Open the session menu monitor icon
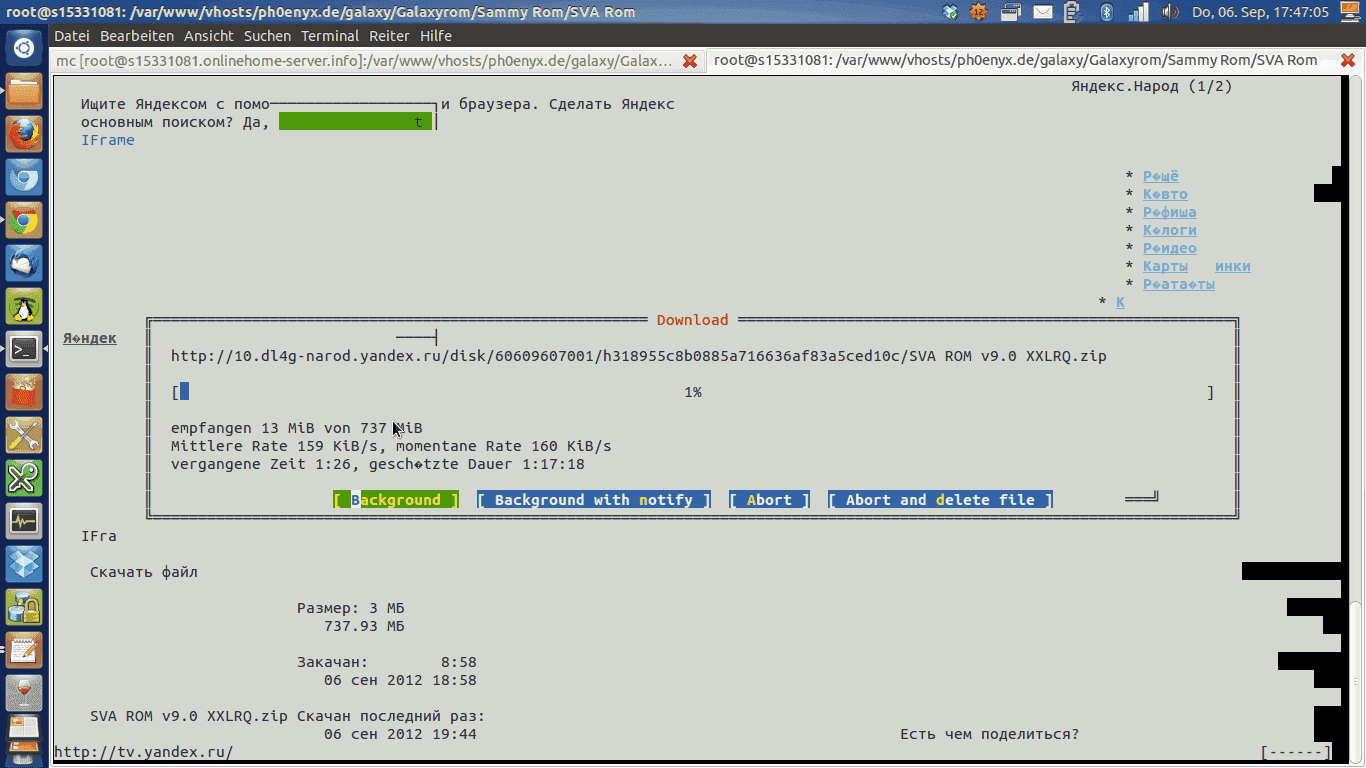Image resolution: width=1366 pixels, height=768 pixels. pyautogui.click(x=1349, y=12)
